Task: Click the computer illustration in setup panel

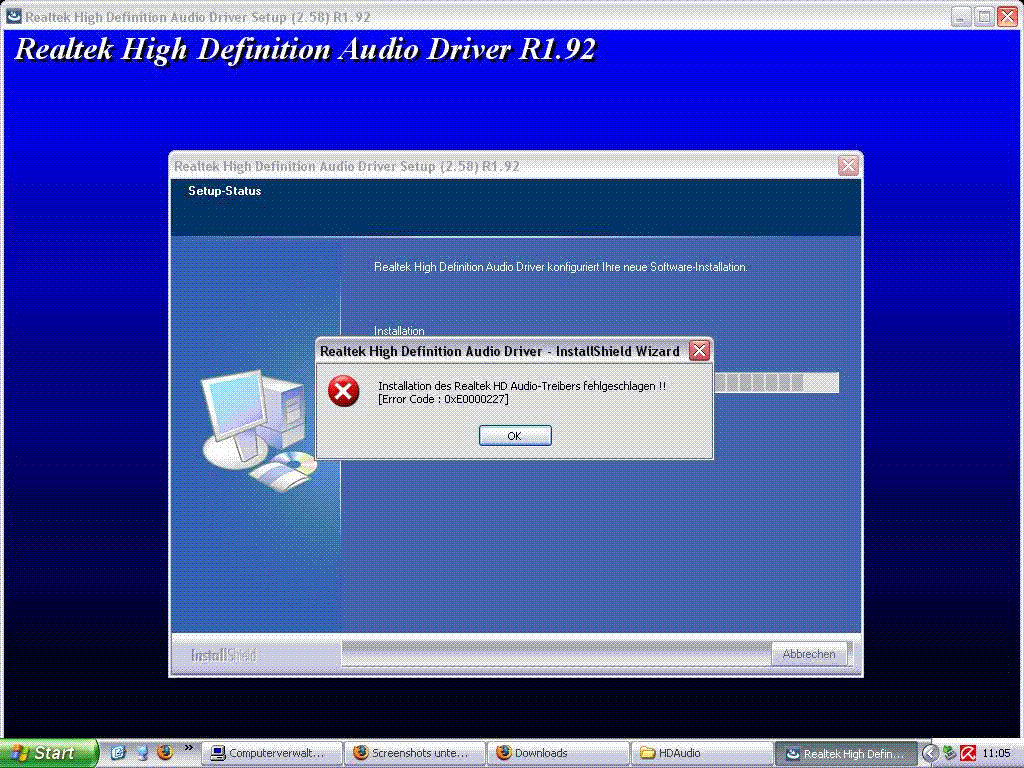Action: point(257,430)
